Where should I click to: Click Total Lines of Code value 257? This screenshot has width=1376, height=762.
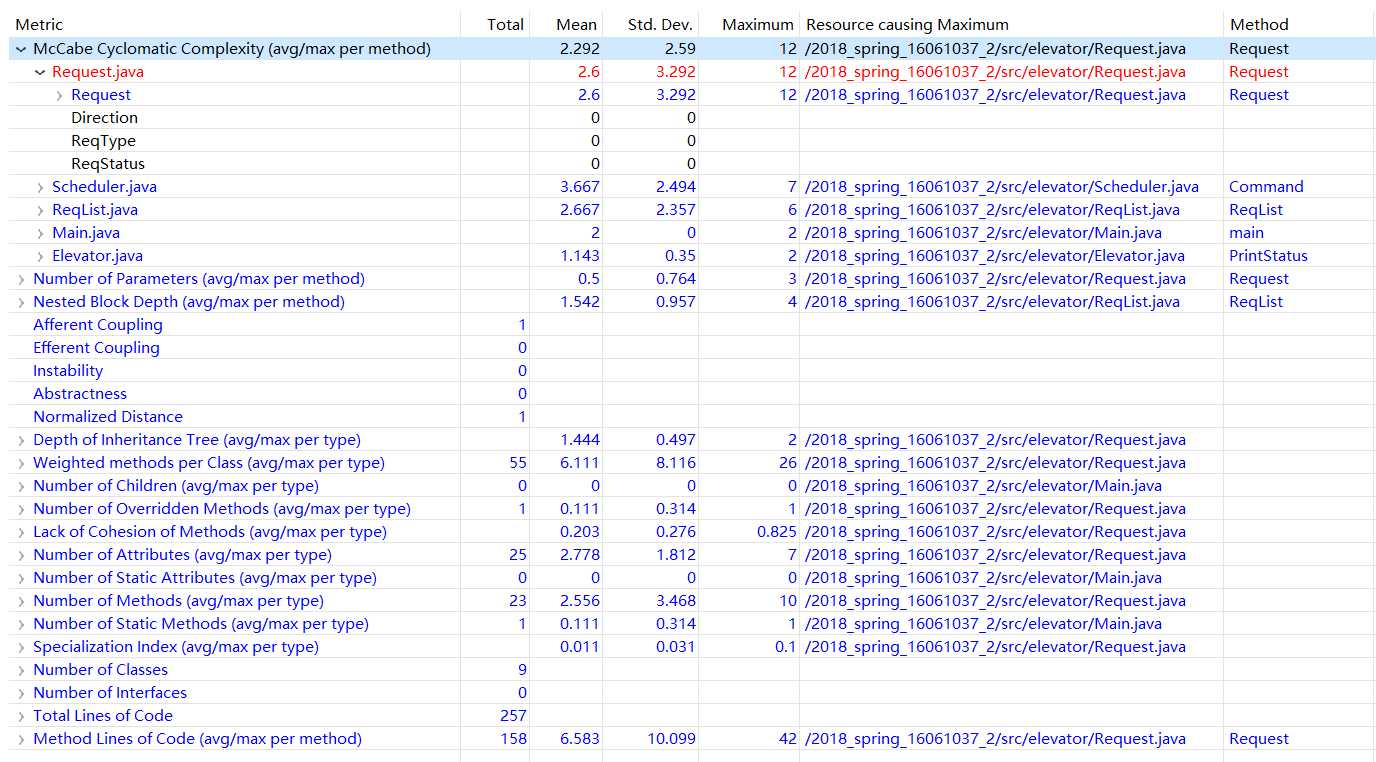513,716
